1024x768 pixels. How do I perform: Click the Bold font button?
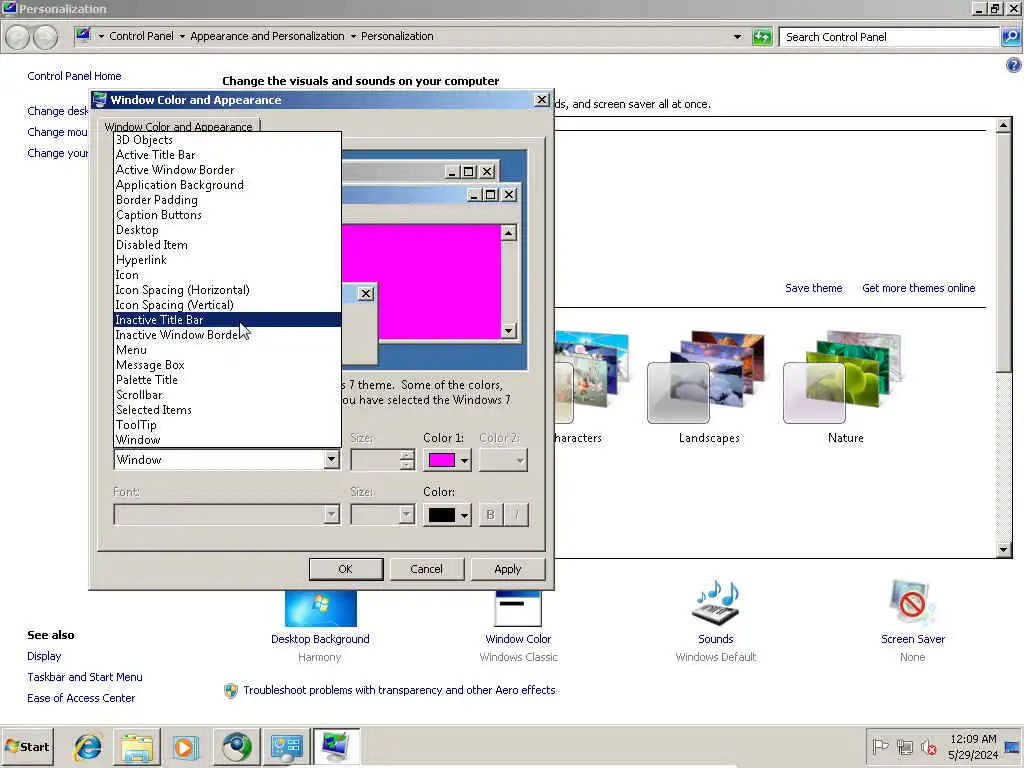point(490,515)
